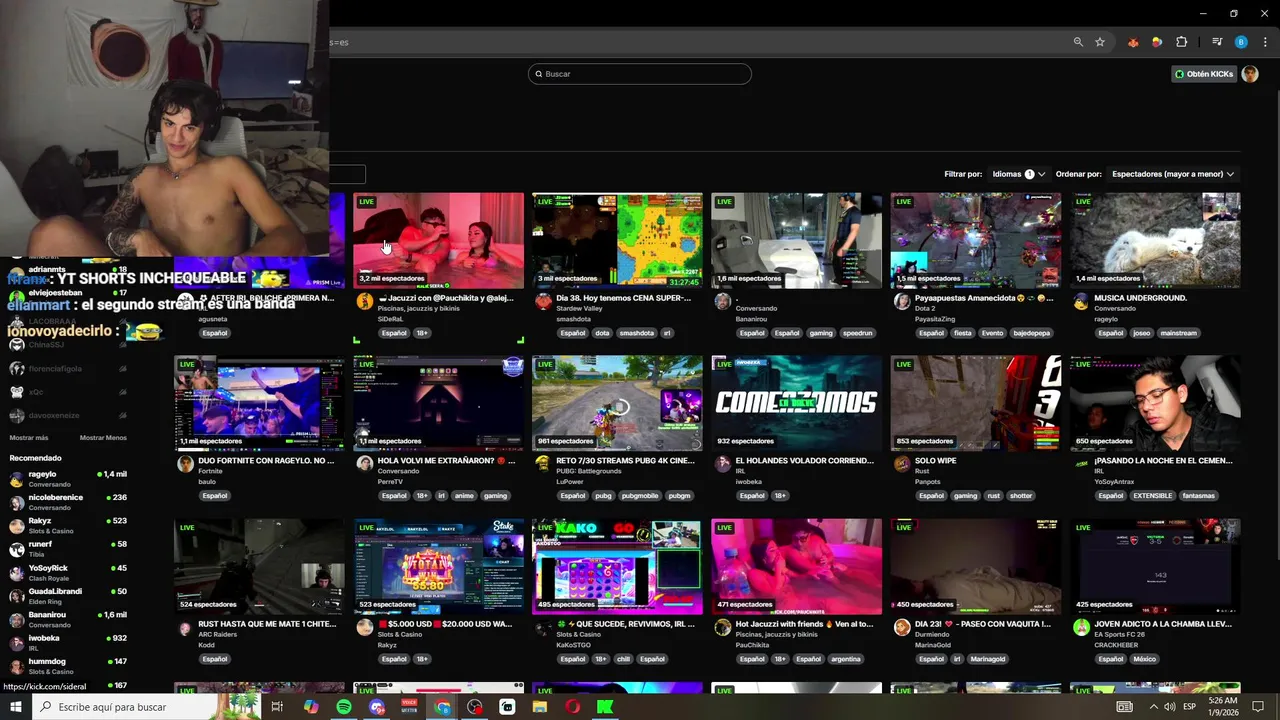
Task: Click the EXTENSIBLE tag
Action: 1153,496
